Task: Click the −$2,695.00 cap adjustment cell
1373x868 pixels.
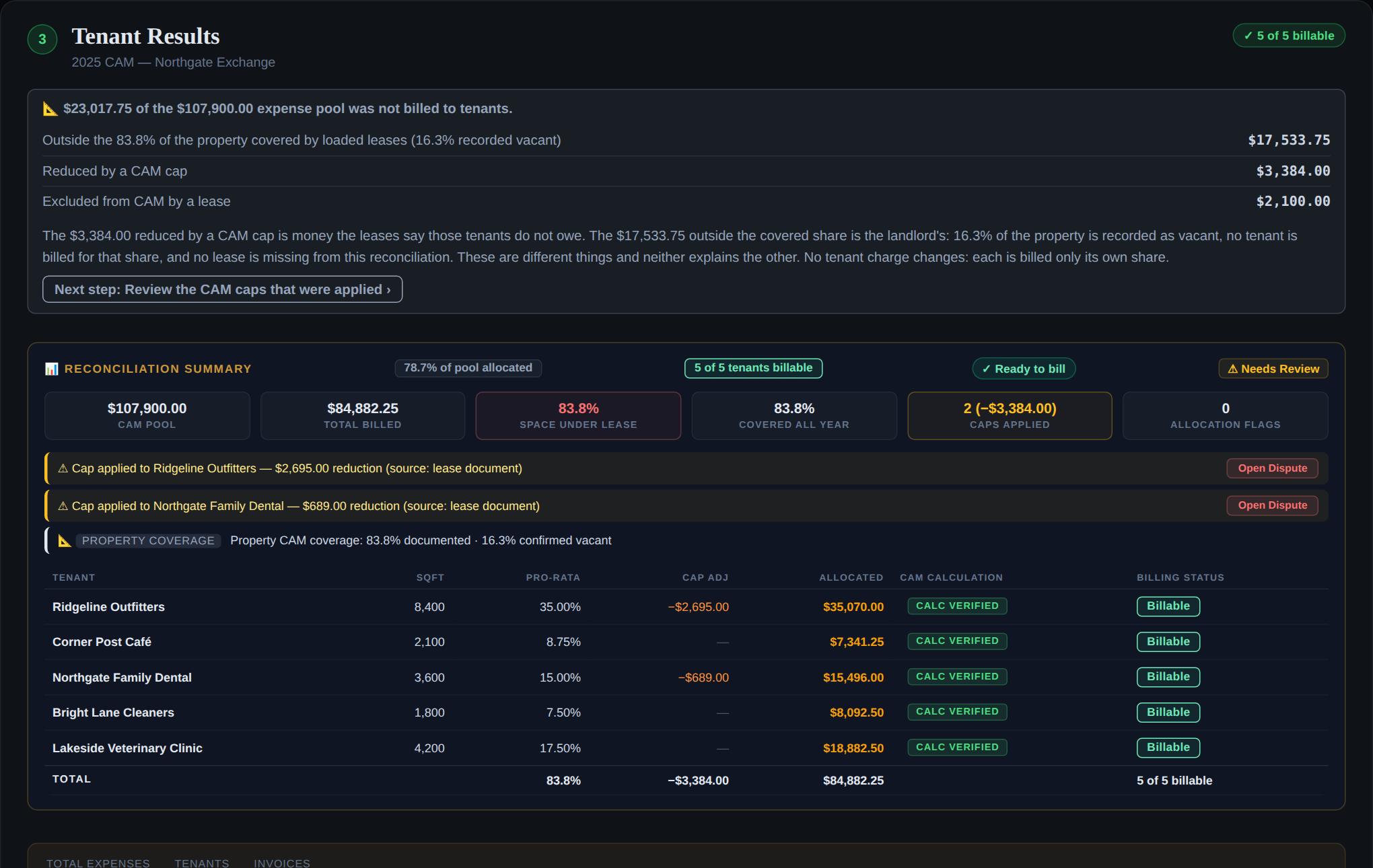Action: coord(698,607)
